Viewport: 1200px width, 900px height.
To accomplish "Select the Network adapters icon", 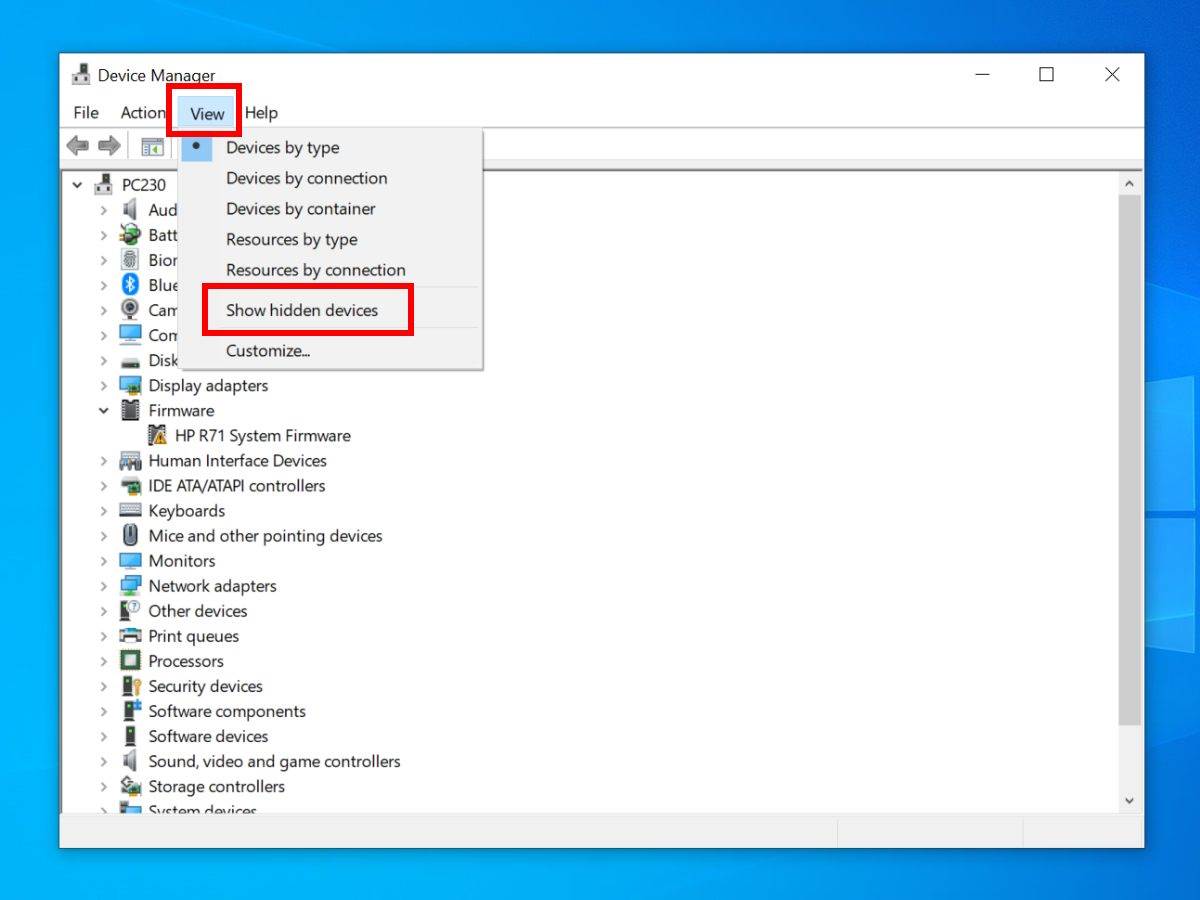I will [131, 585].
